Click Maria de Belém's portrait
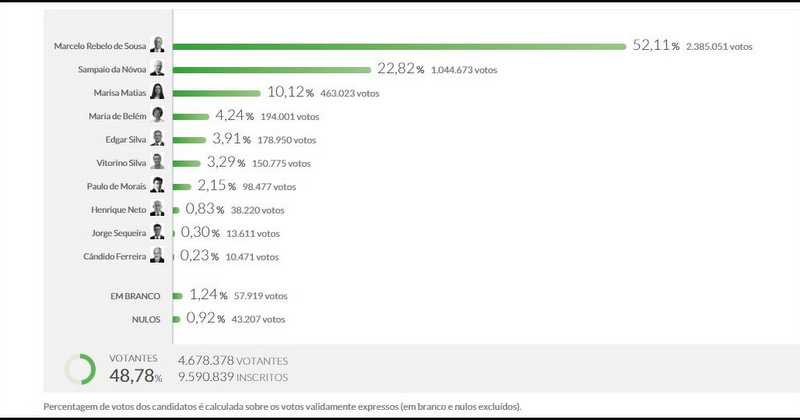 (157, 116)
